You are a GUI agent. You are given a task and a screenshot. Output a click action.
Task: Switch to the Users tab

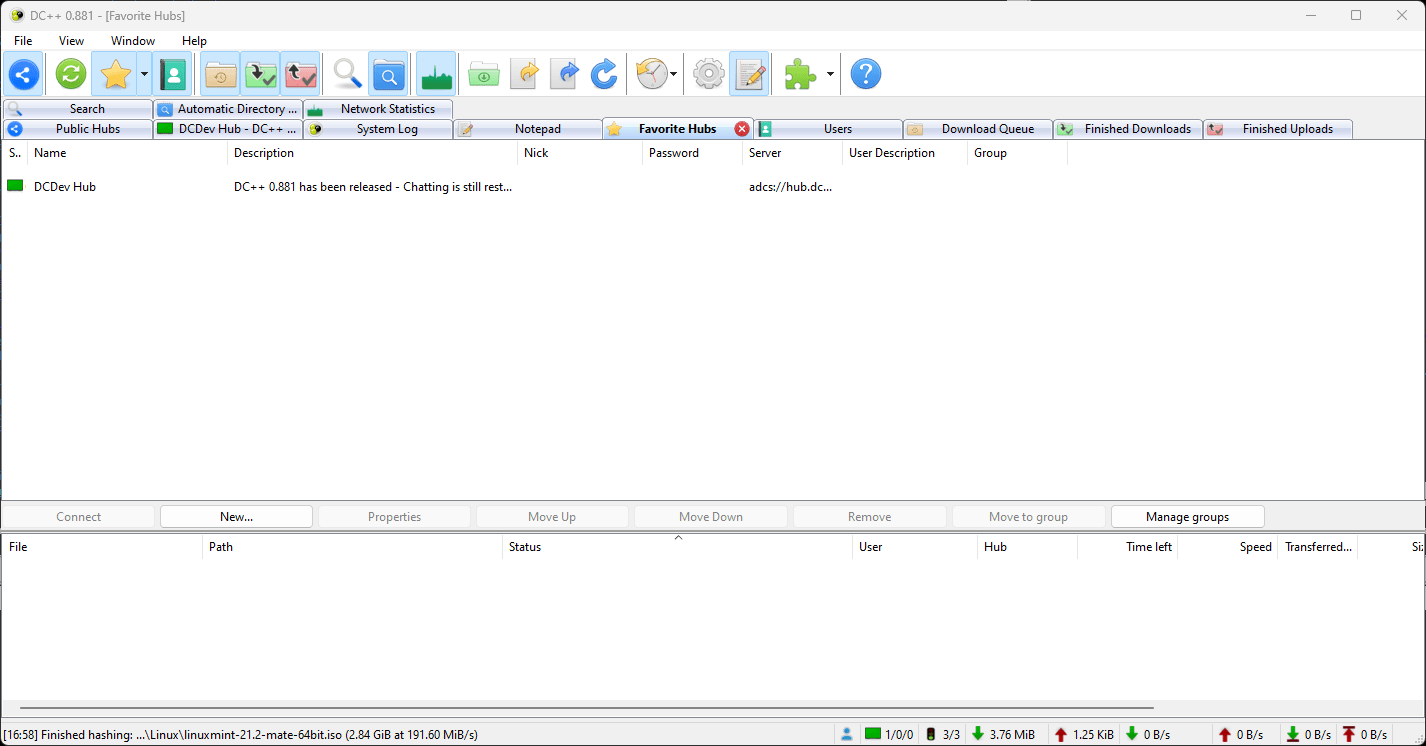click(x=829, y=129)
